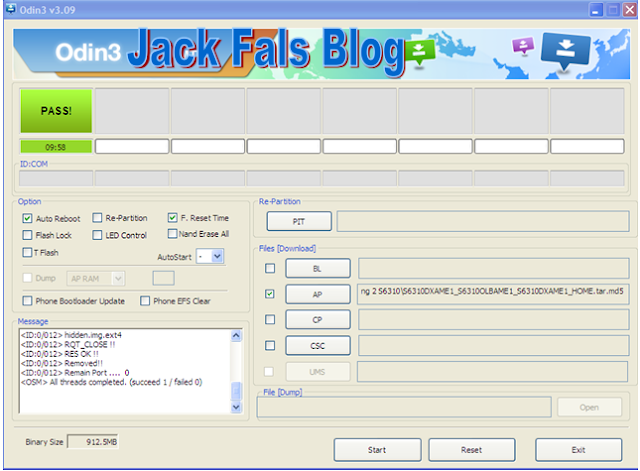Toggle the Auto Reboot checkbox
The image size is (640, 471).
tap(27, 218)
